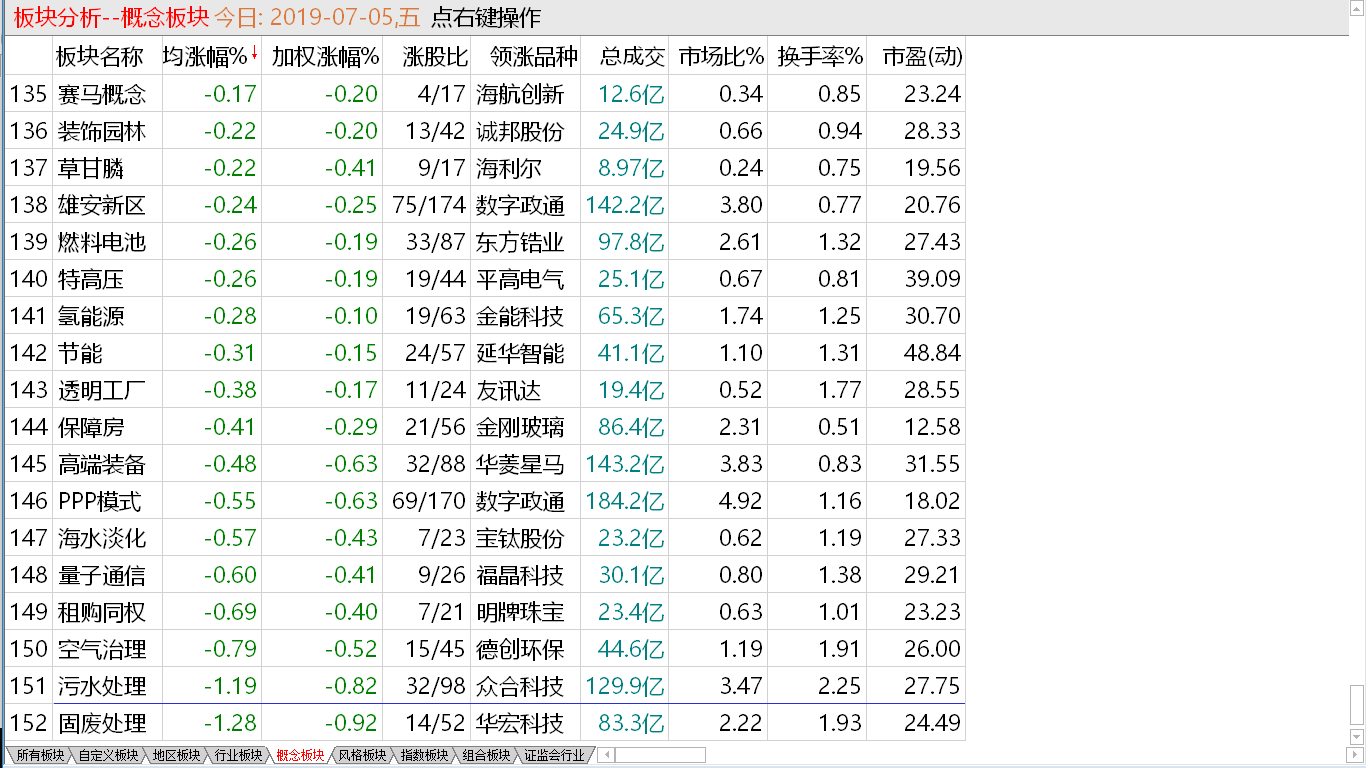The image size is (1366, 768).
Task: Click leading stock 明牌珠宝
Action: [520, 612]
